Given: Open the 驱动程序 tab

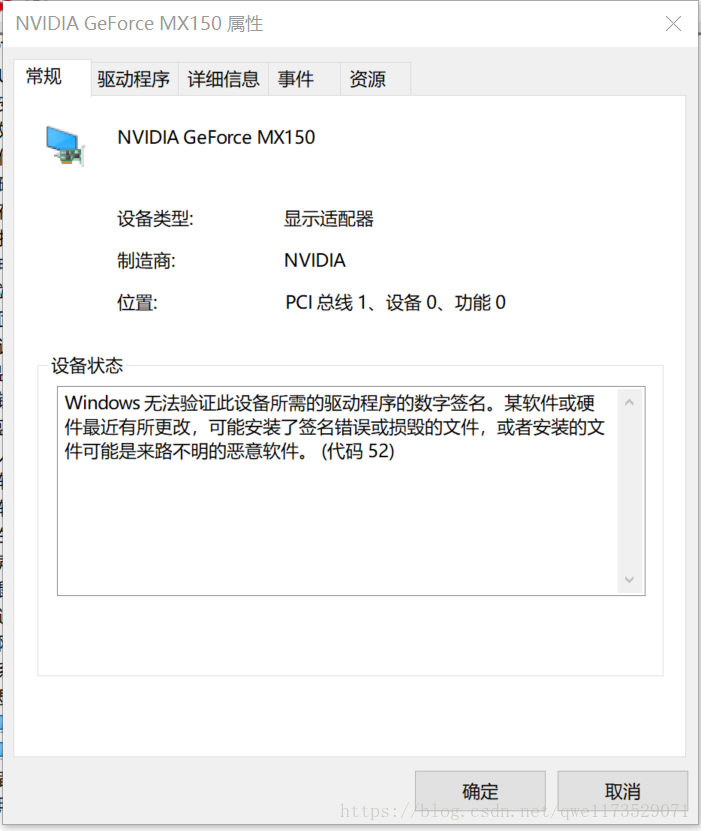Looking at the screenshot, I should pyautogui.click(x=134, y=79).
